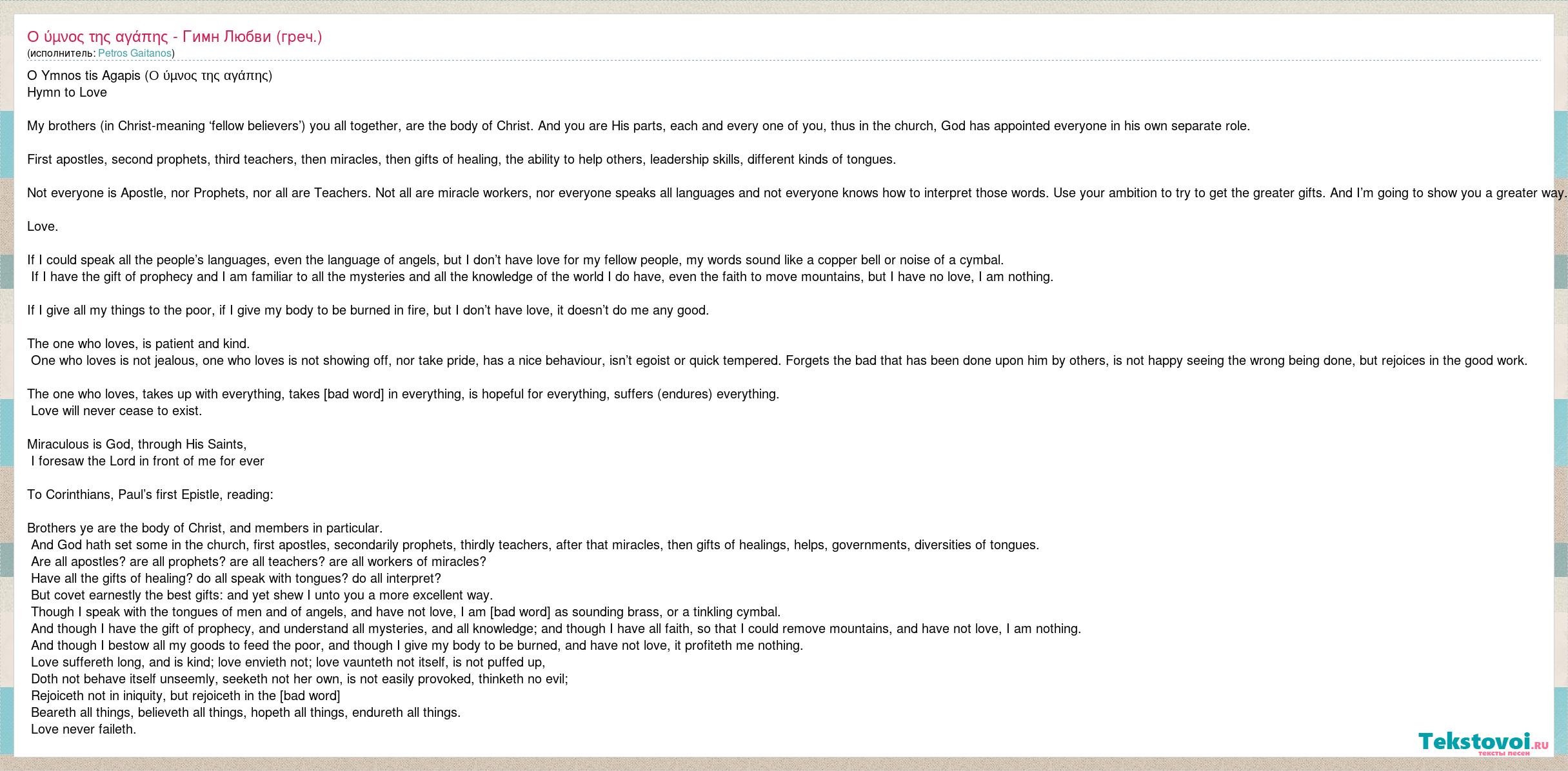This screenshot has height=771, width=1568.
Task: Click the 'If I give all my things' line
Action: click(368, 310)
